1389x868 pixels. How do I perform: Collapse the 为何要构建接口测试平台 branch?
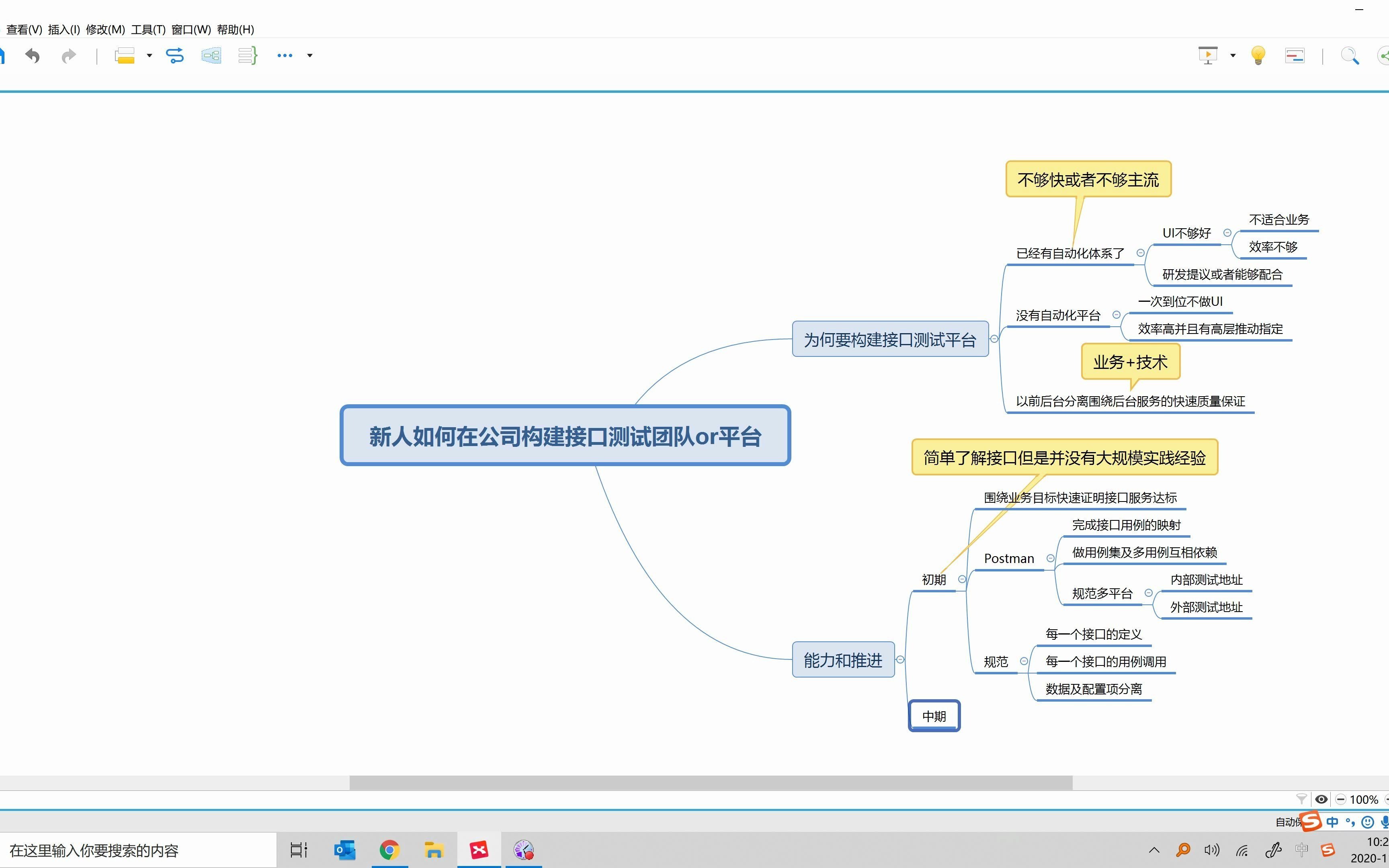point(994,339)
